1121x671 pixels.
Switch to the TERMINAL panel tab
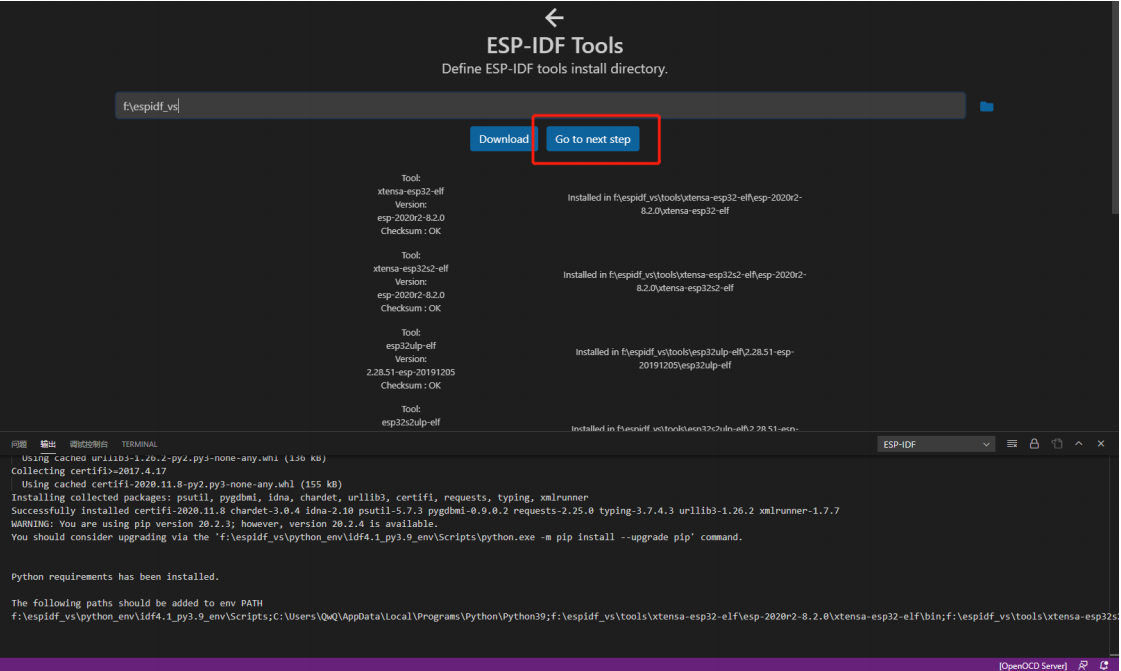point(139,444)
